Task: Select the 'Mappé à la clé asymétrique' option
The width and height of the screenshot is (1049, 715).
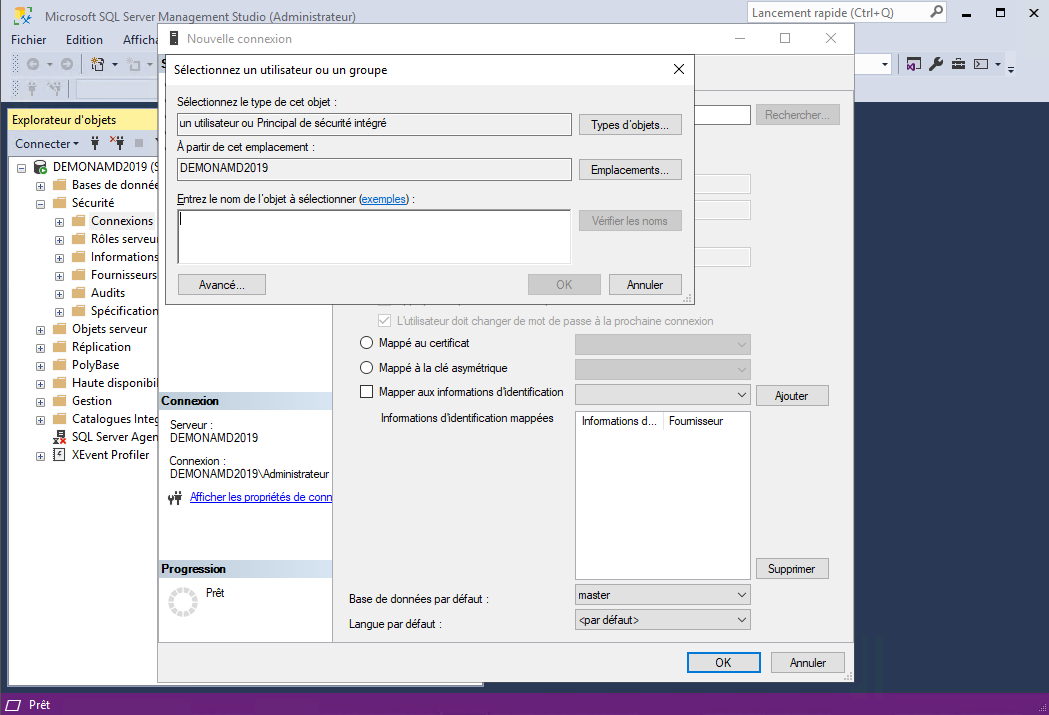Action: [x=366, y=368]
